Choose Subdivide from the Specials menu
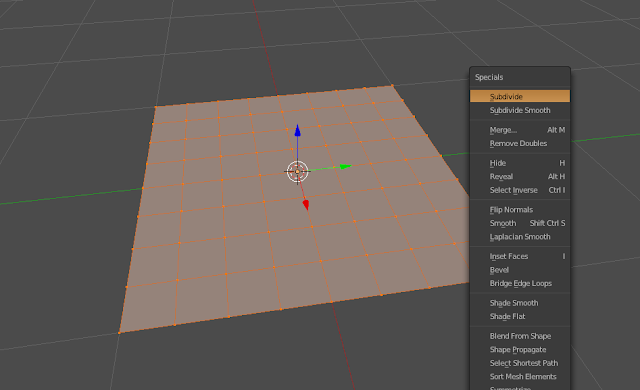The width and height of the screenshot is (640, 390). pos(520,97)
